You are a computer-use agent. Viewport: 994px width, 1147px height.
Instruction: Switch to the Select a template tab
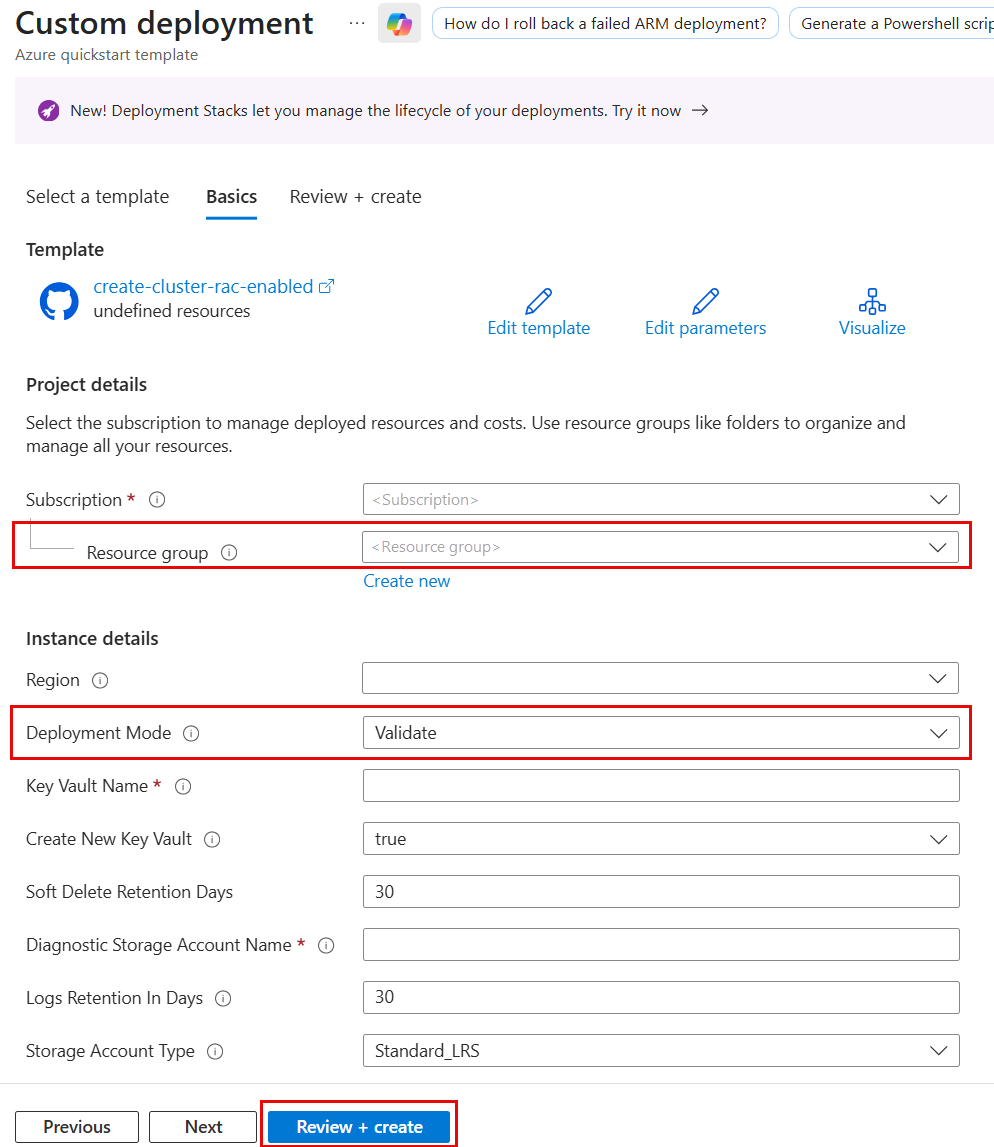(98, 197)
